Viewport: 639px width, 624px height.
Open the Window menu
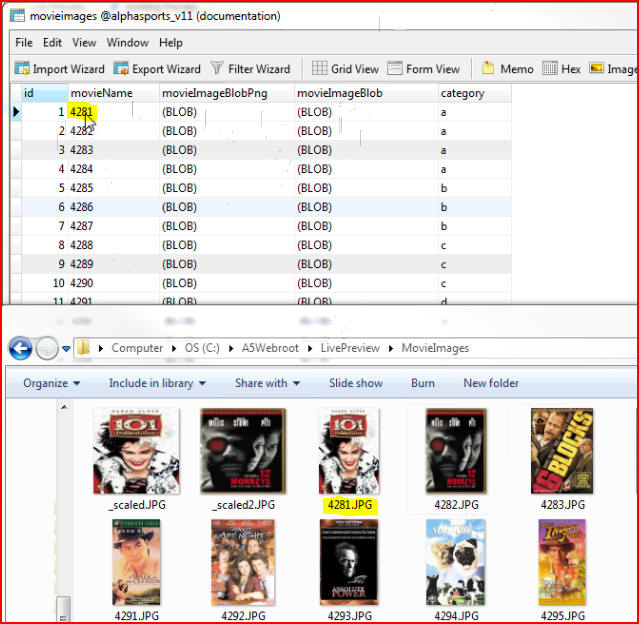tap(128, 42)
